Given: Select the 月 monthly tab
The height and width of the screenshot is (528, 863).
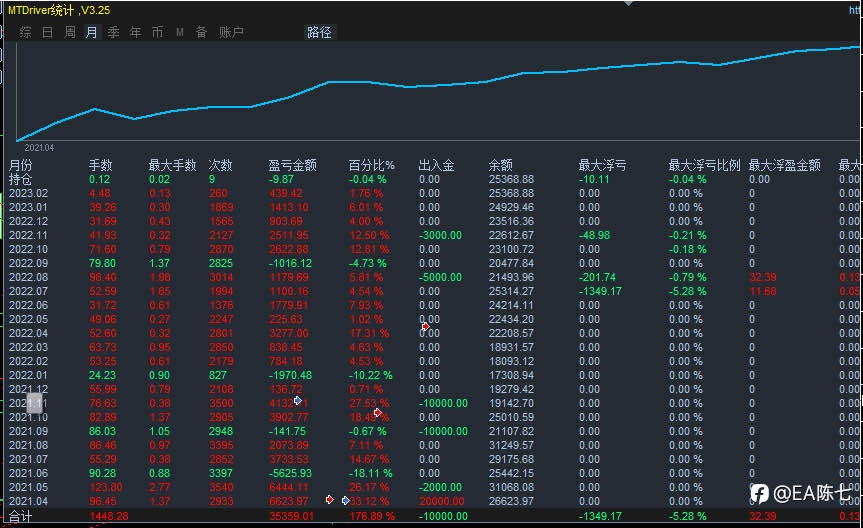Looking at the screenshot, I should [91, 32].
